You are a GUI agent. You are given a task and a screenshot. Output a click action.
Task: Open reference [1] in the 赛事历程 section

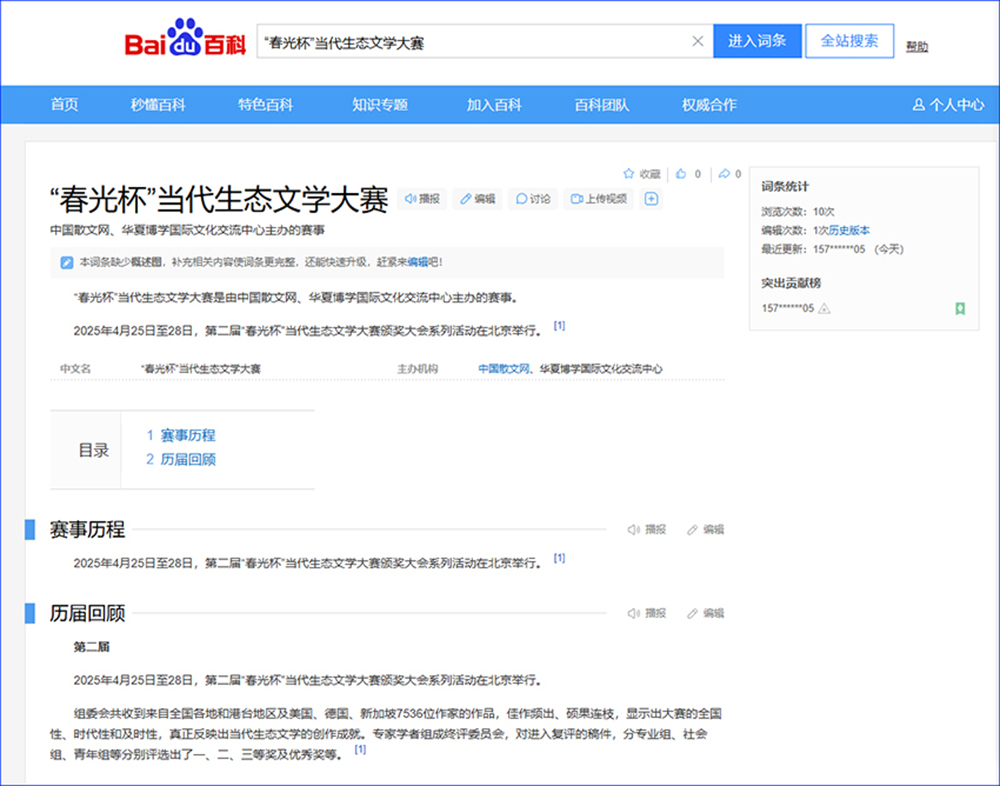[559, 558]
